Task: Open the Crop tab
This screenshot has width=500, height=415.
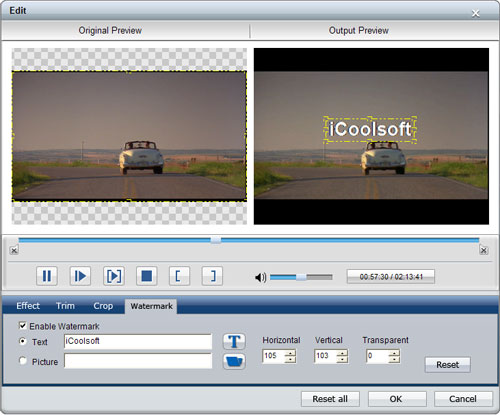Action: click(103, 306)
